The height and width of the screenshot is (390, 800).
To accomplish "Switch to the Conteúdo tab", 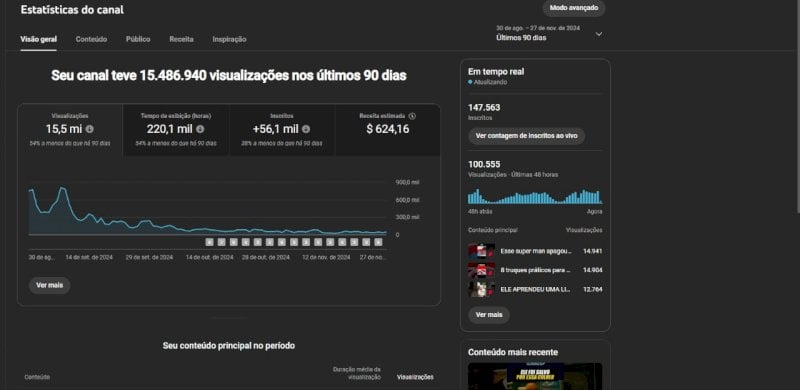I will pos(91,39).
